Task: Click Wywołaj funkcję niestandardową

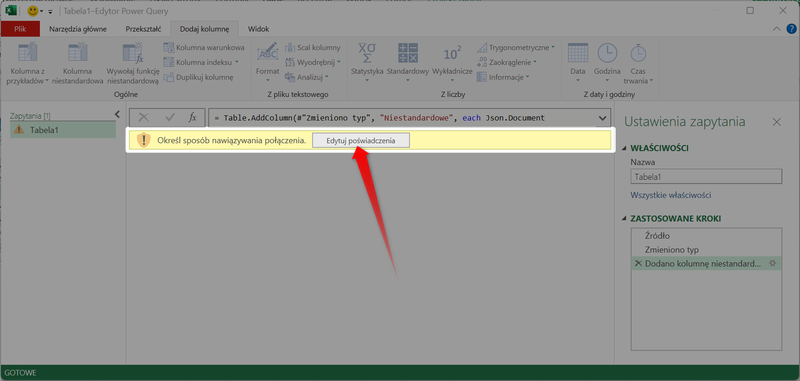Action: [133, 64]
